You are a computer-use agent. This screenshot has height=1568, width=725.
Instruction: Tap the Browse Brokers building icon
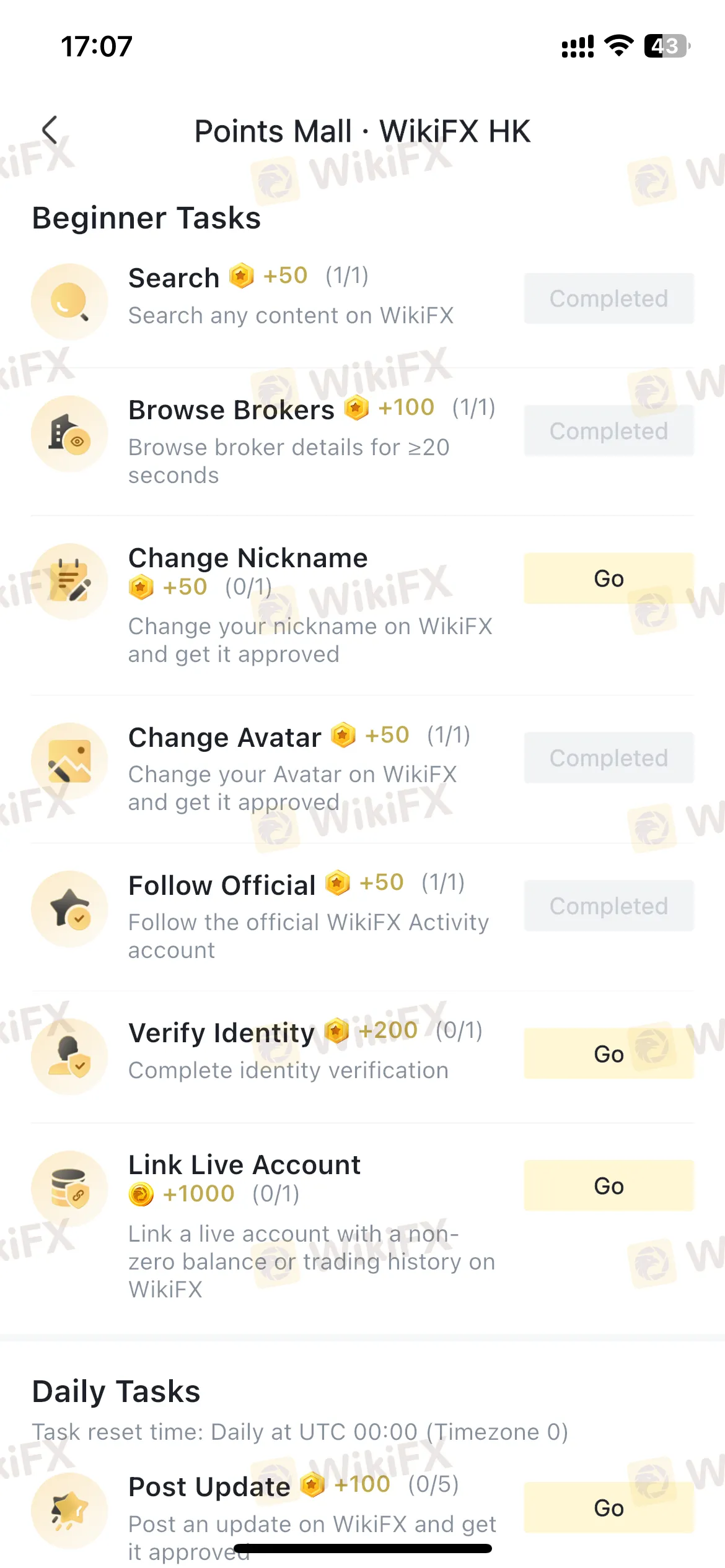click(x=69, y=433)
